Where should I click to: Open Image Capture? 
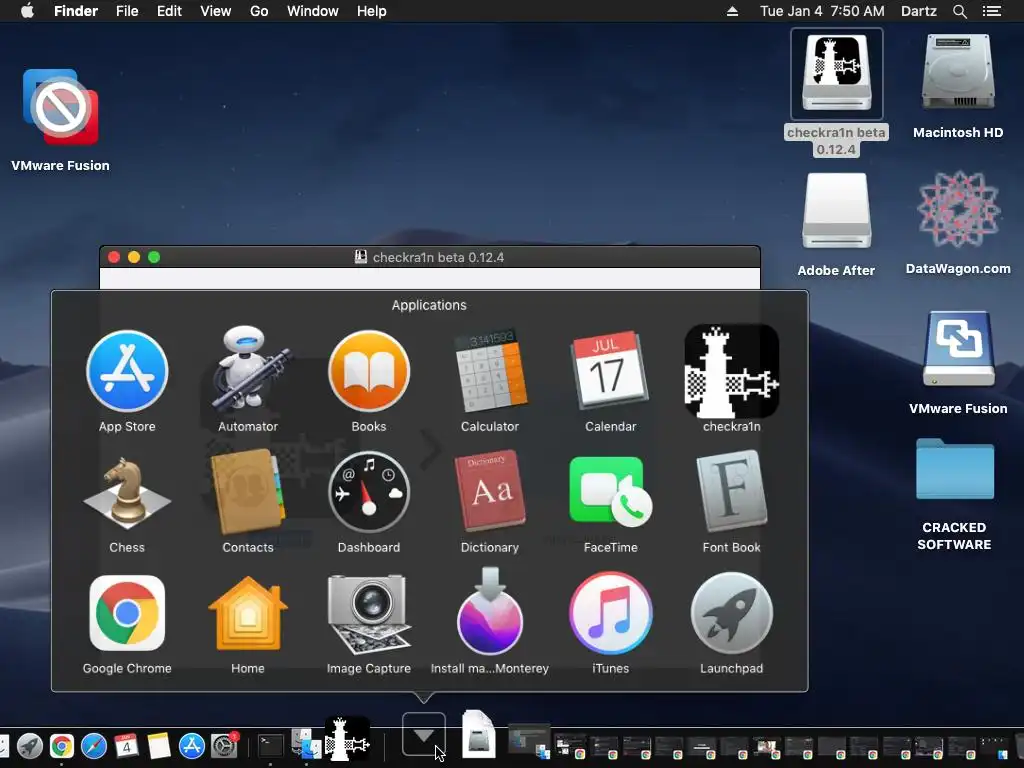[x=369, y=614]
